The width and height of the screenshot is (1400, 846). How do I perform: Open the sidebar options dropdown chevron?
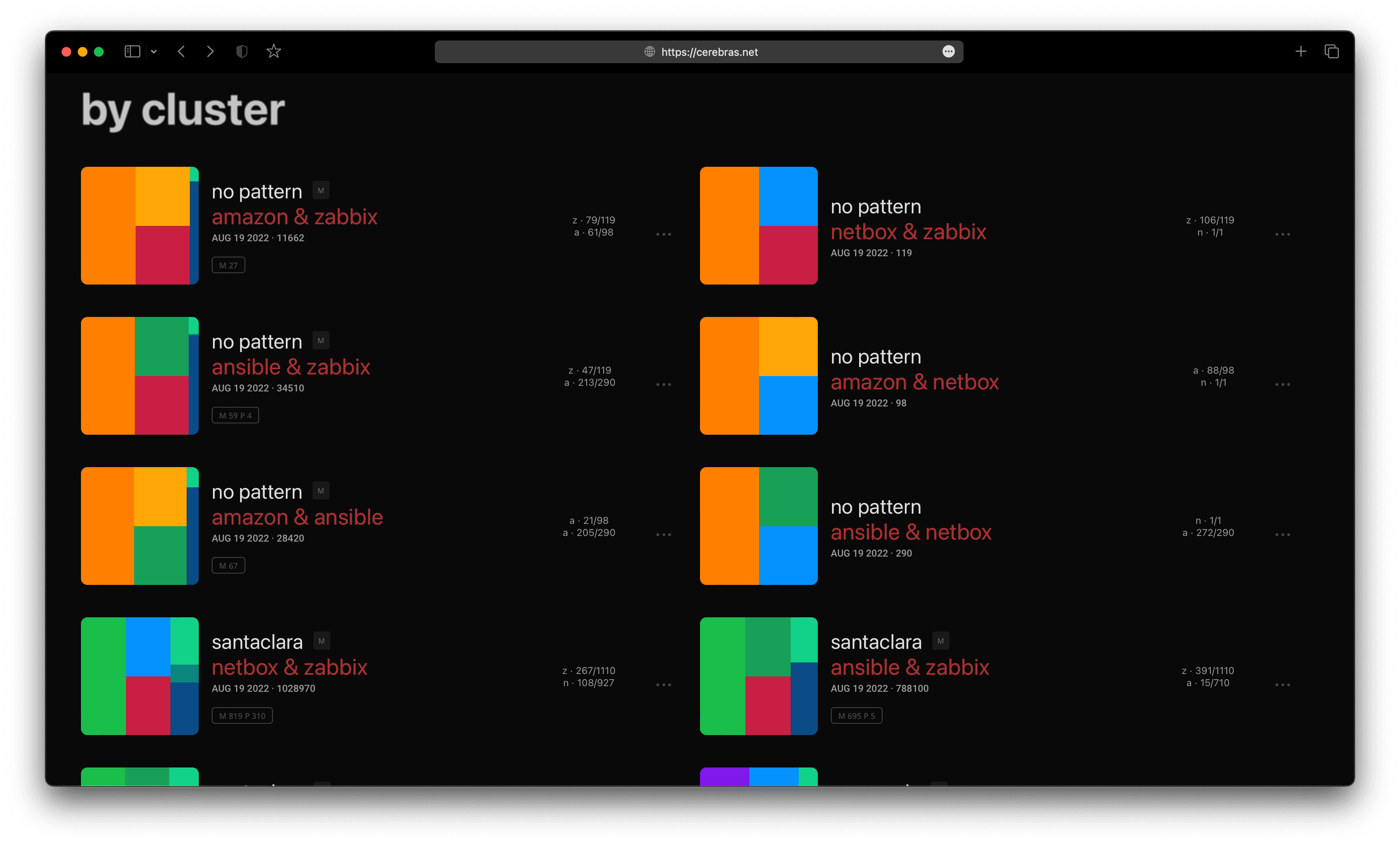pyautogui.click(x=153, y=52)
